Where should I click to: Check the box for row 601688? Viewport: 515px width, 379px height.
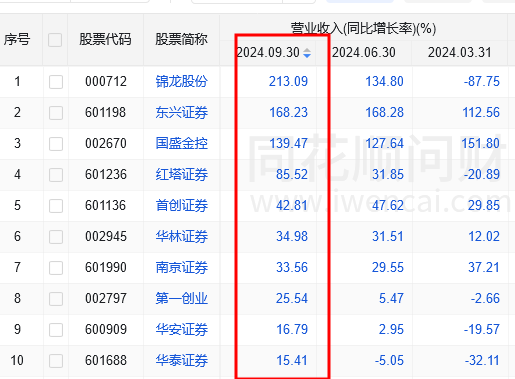click(x=56, y=361)
